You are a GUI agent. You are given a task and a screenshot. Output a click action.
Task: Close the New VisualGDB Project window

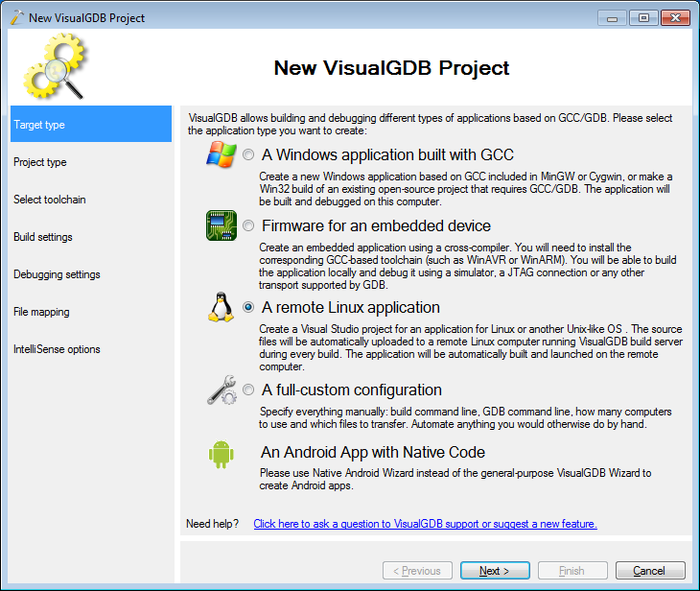(x=675, y=18)
